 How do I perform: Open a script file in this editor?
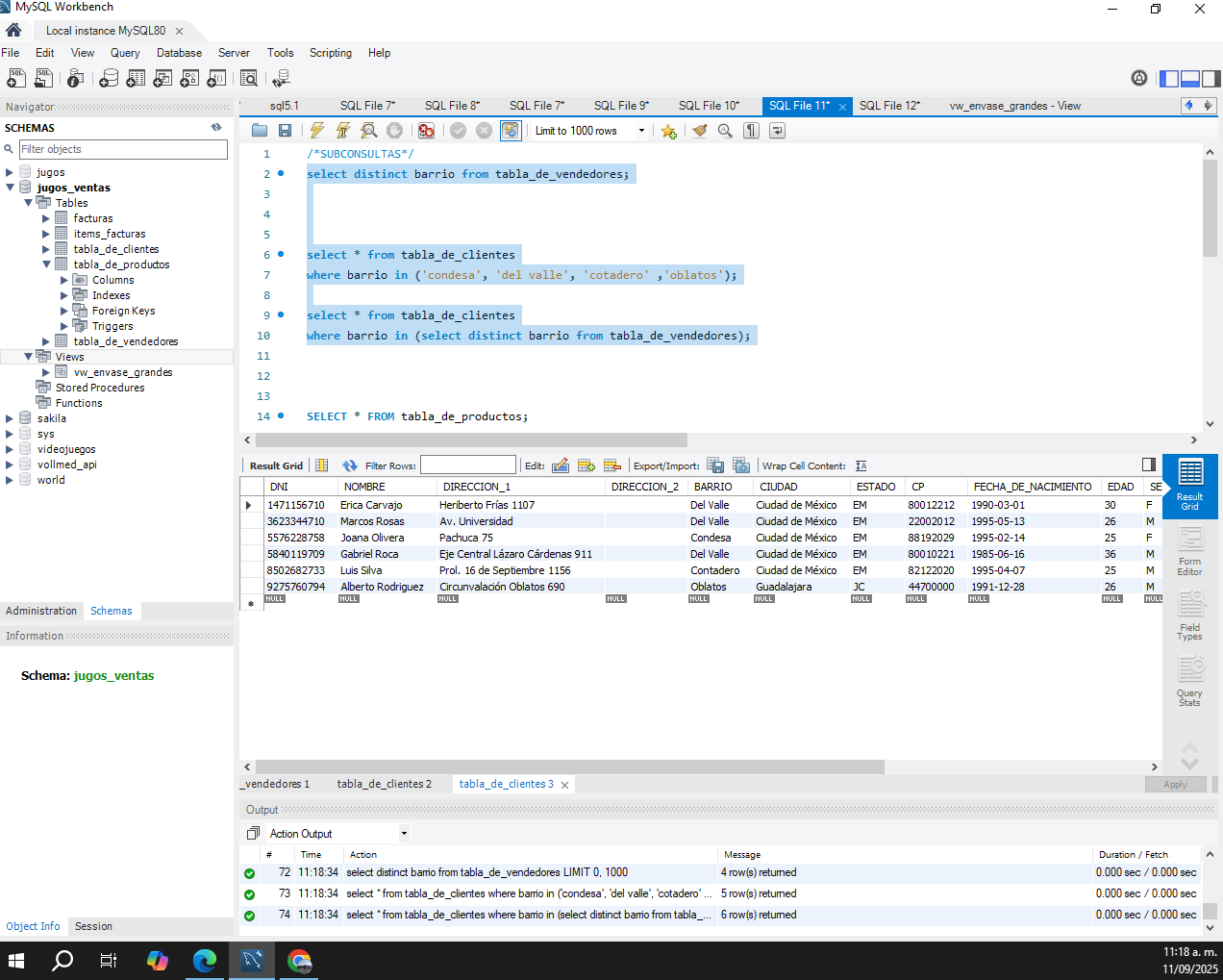coord(260,131)
